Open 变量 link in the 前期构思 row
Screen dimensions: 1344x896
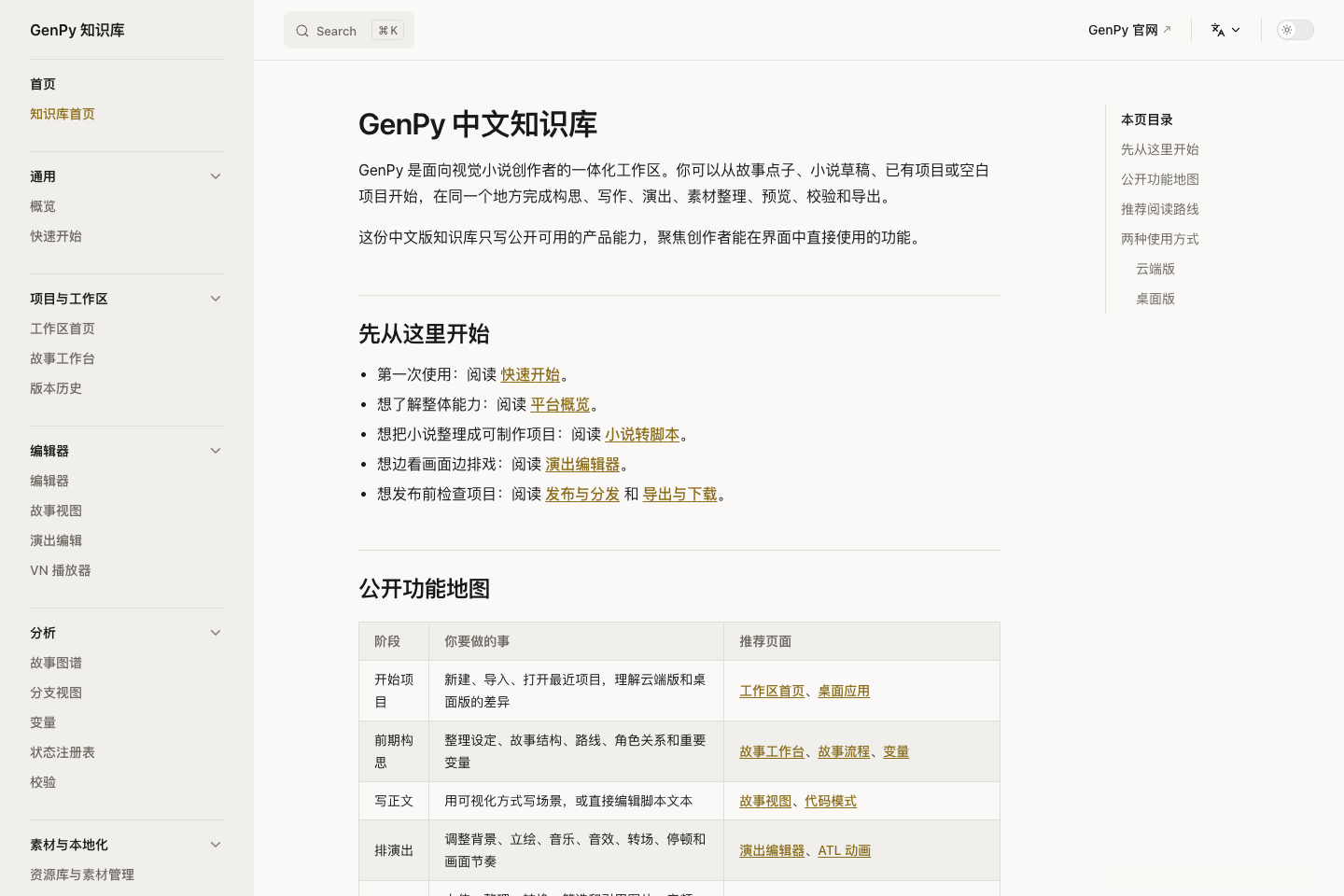[896, 751]
